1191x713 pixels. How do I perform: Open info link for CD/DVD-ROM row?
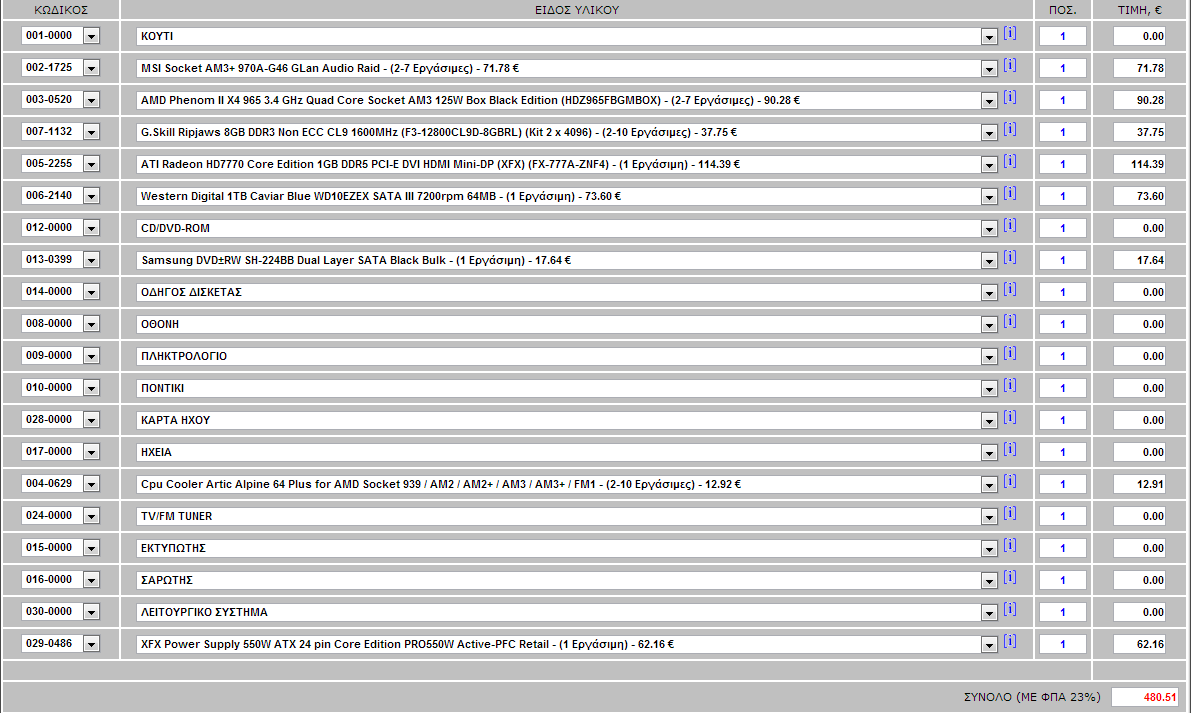pyautogui.click(x=1009, y=225)
